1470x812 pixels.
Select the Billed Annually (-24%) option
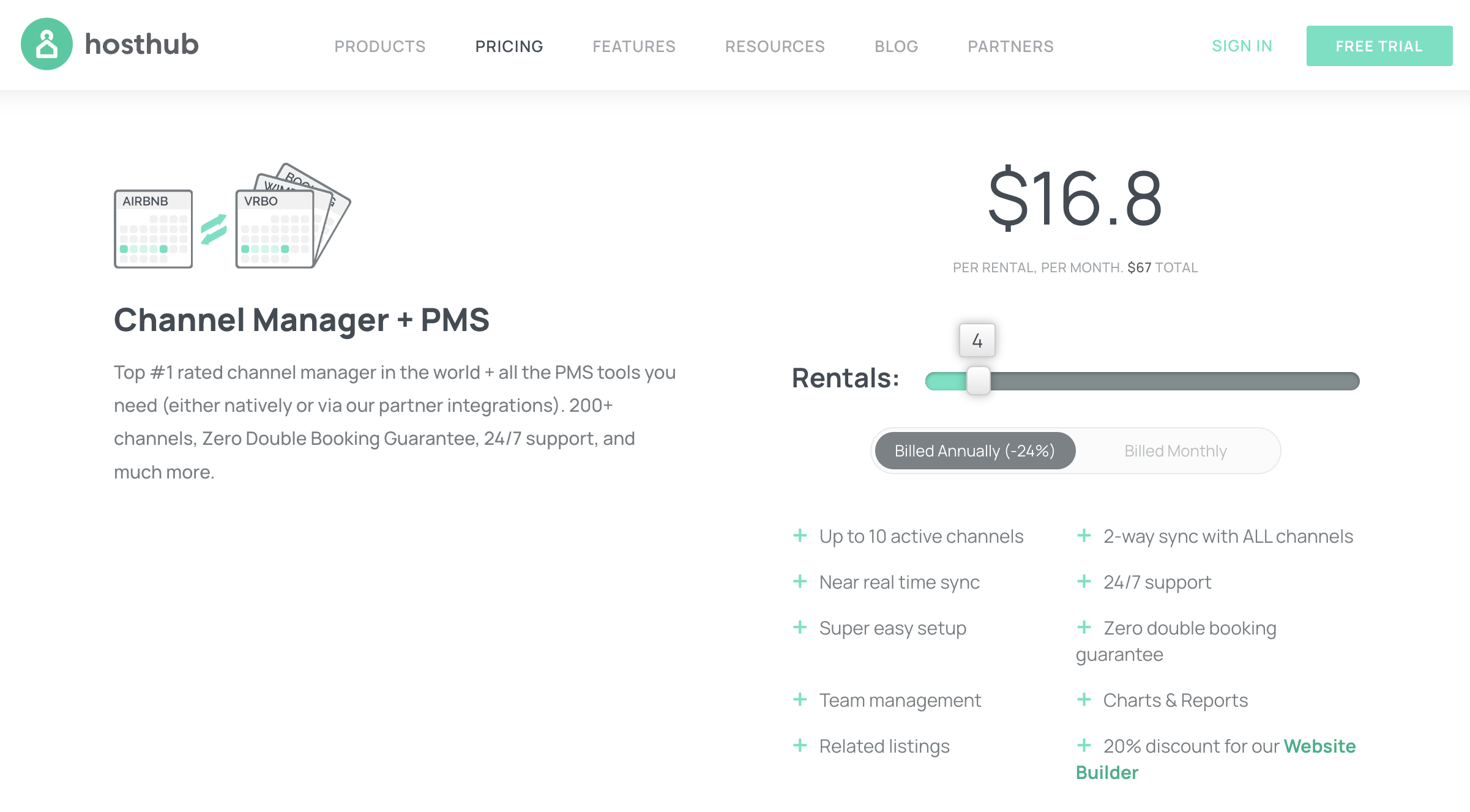pos(975,451)
